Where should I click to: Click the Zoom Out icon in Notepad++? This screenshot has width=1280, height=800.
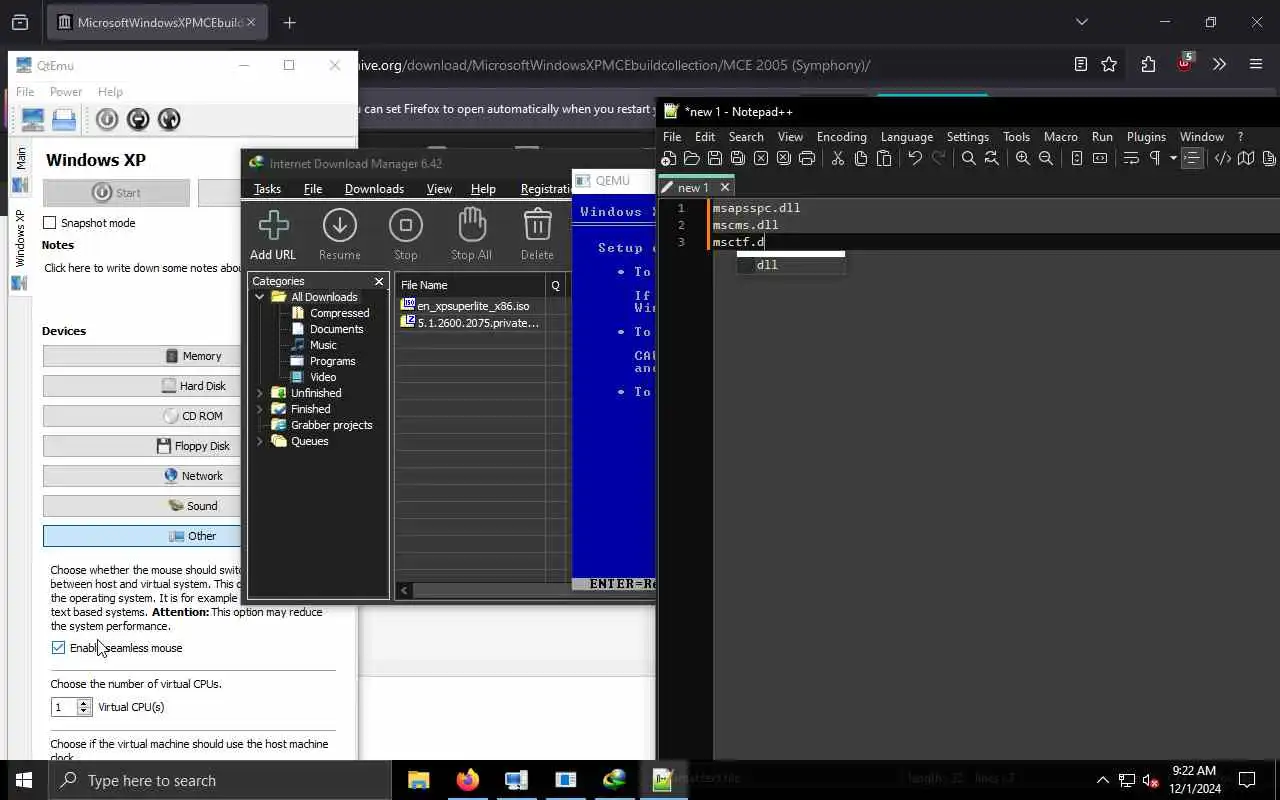[x=1046, y=158]
